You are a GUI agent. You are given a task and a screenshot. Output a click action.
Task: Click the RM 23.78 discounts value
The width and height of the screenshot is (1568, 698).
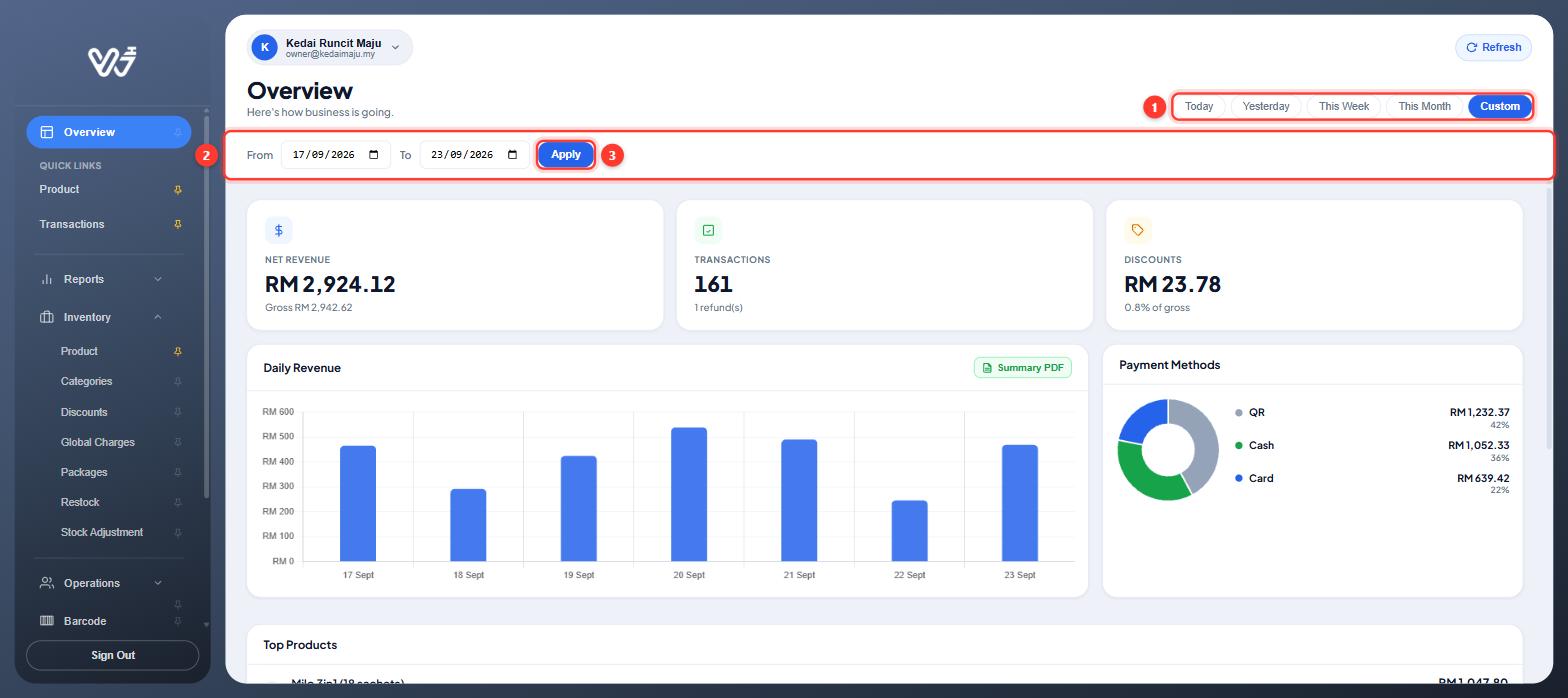(1172, 284)
